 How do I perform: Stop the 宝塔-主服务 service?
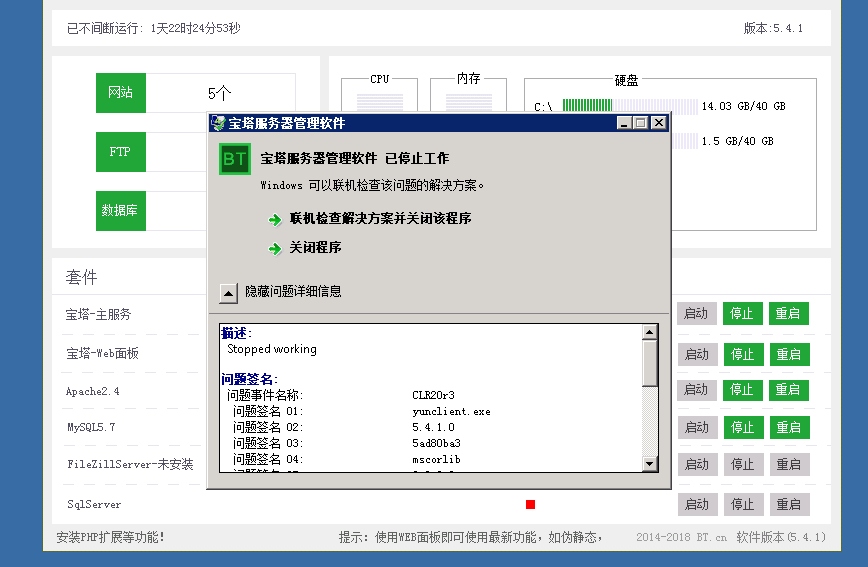(742, 313)
